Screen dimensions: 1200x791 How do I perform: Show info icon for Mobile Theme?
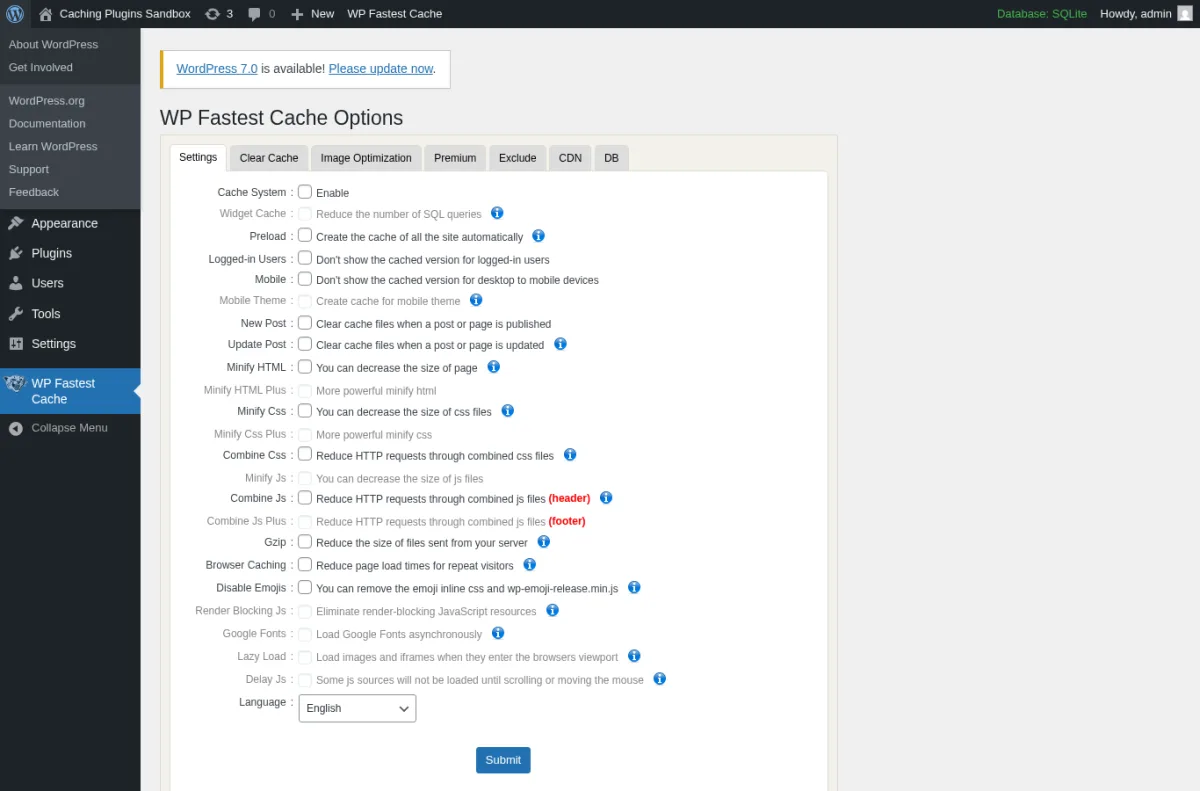(476, 300)
